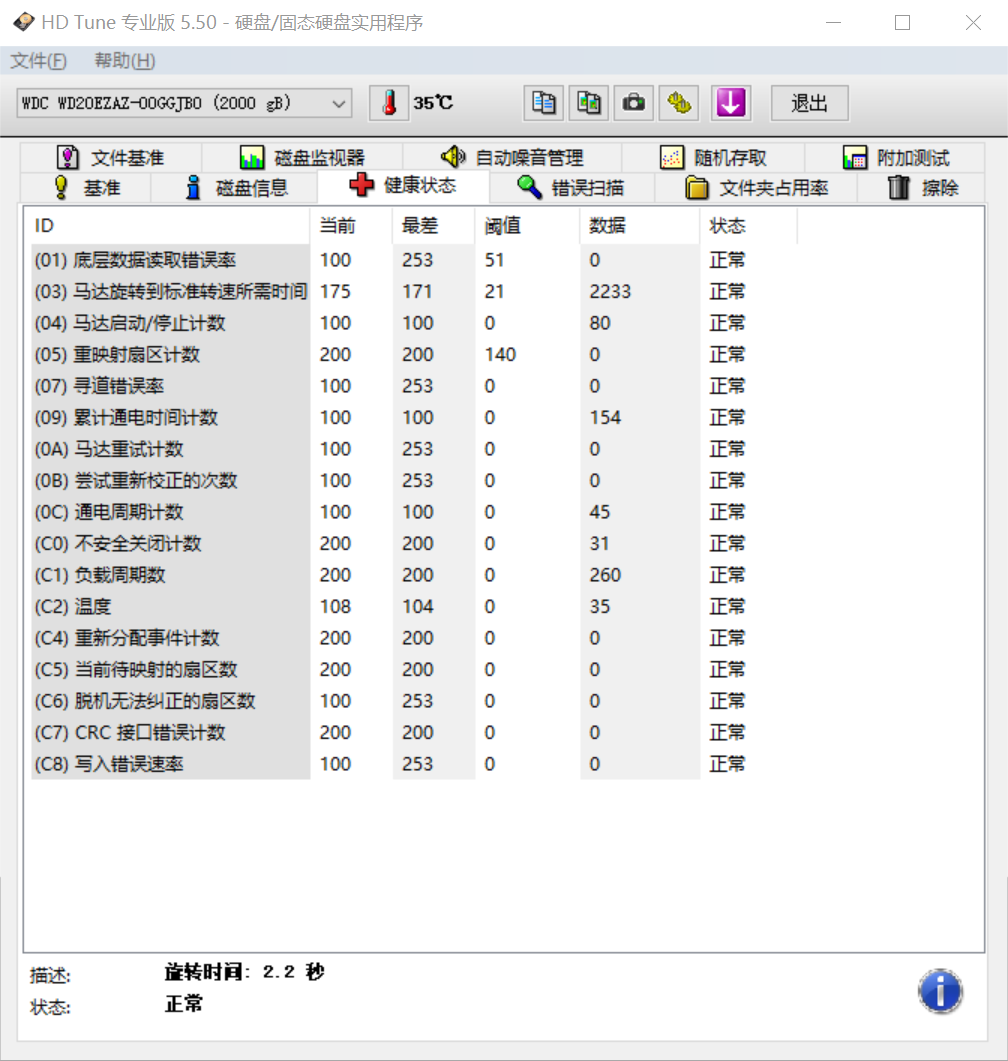
Task: Select row (07) 寻道错误率
Action: [413, 386]
